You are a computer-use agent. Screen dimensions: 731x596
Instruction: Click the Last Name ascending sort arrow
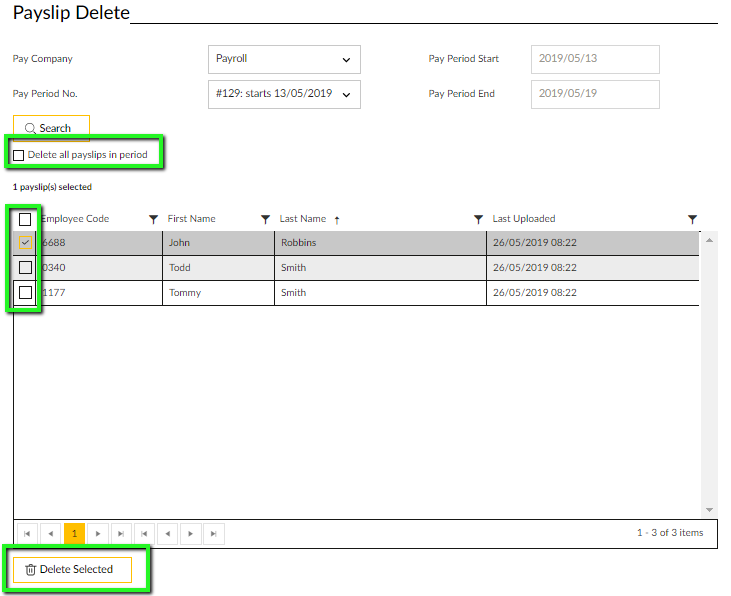tap(337, 220)
